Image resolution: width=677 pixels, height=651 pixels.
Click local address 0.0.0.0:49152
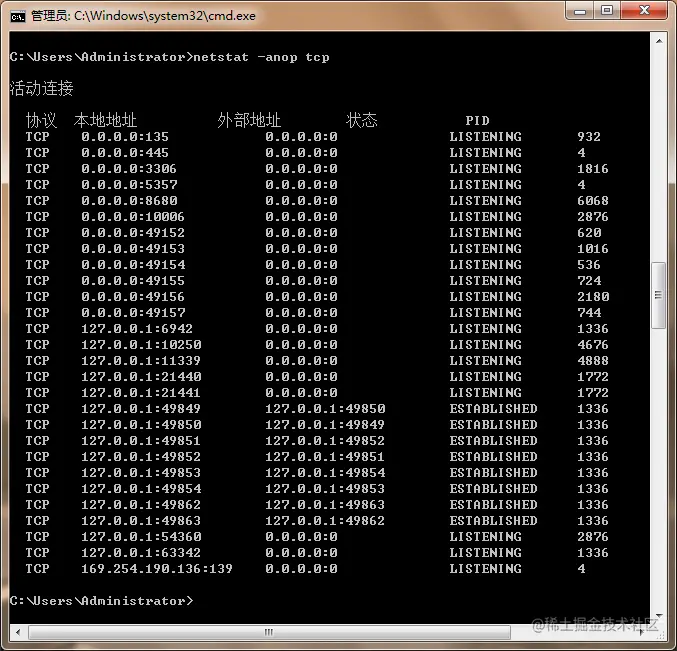133,233
